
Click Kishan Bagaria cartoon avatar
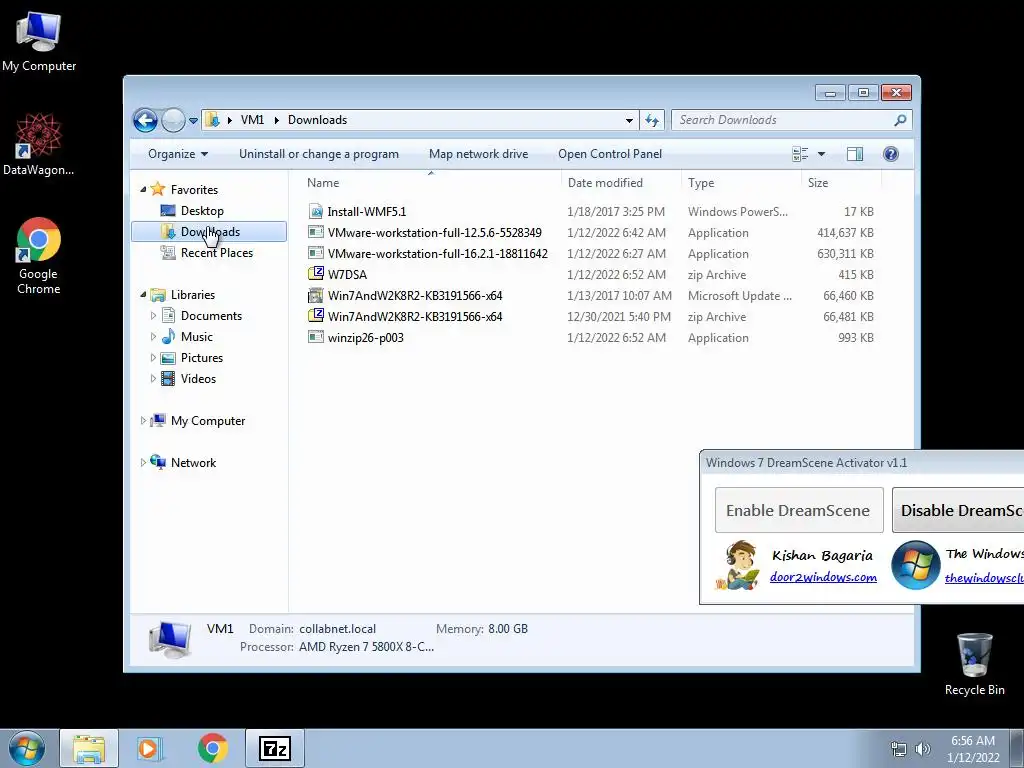[x=739, y=565]
